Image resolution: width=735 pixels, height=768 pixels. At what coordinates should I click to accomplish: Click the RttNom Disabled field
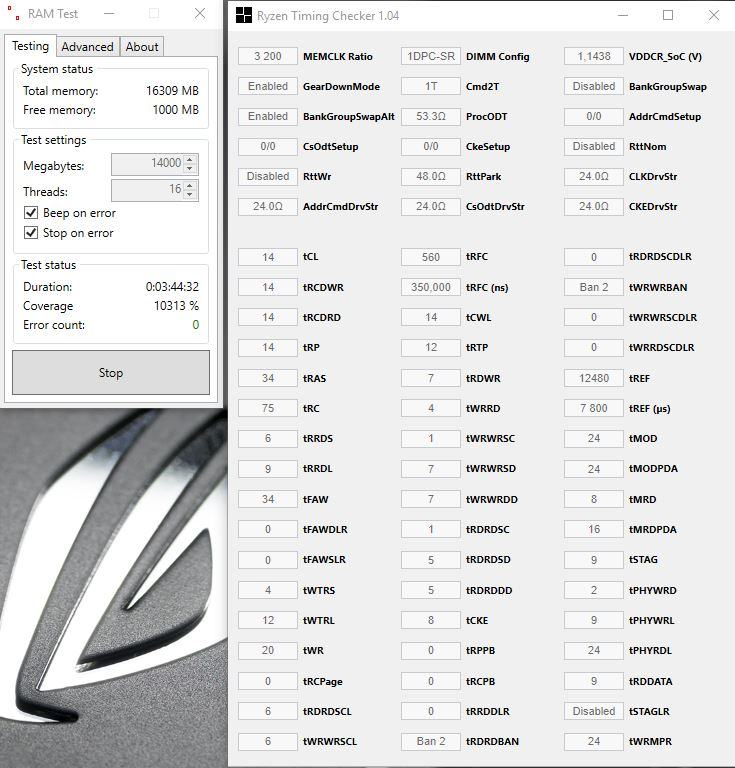pos(594,146)
